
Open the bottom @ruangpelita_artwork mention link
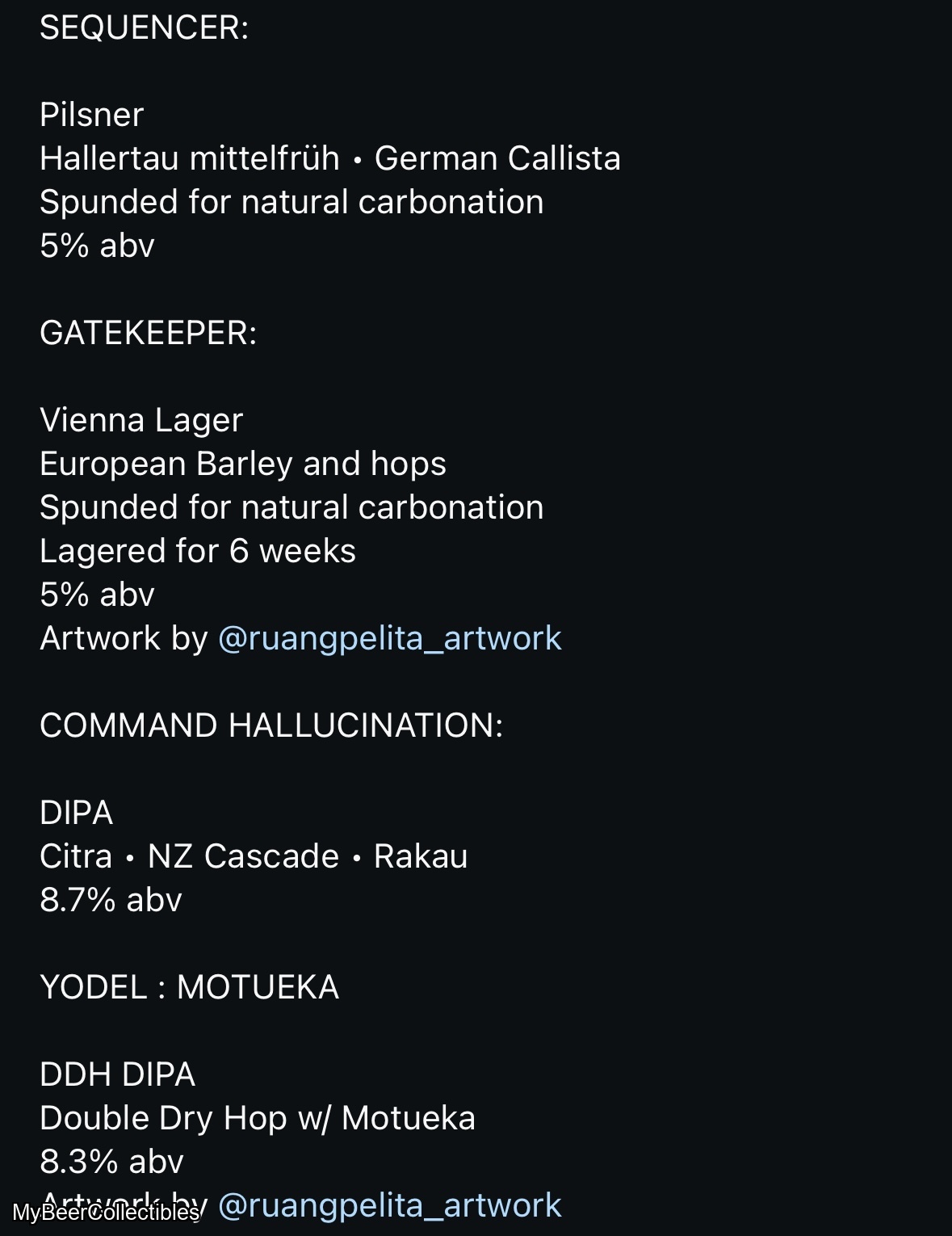(x=389, y=1206)
